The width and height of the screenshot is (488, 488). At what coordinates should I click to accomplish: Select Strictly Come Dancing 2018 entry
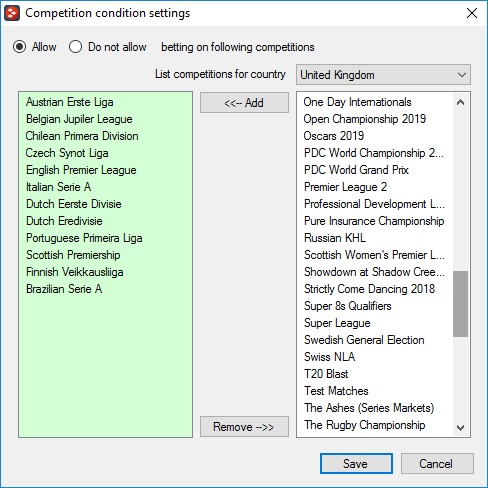pyautogui.click(x=369, y=289)
